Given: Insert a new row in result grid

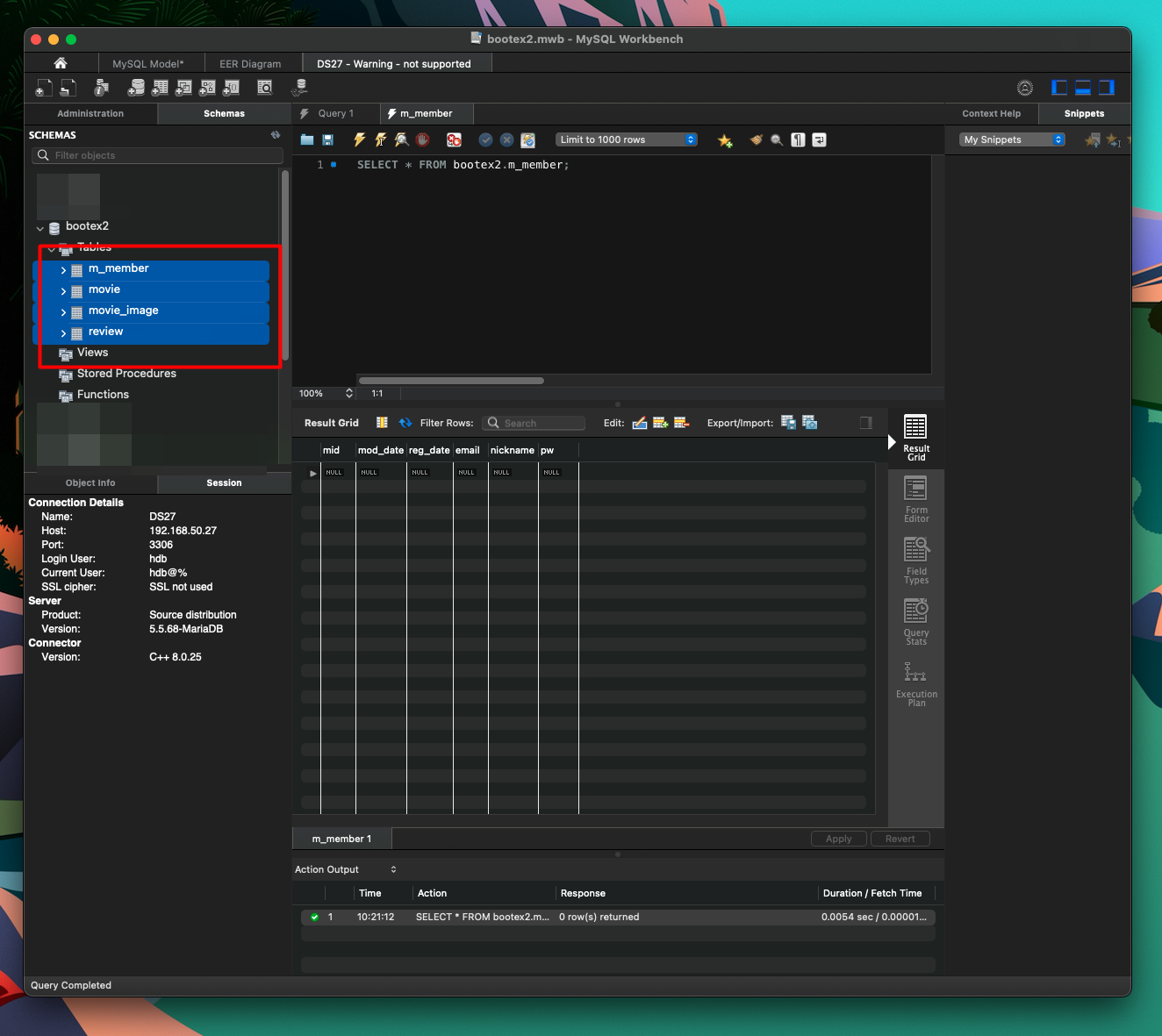Looking at the screenshot, I should [x=661, y=423].
